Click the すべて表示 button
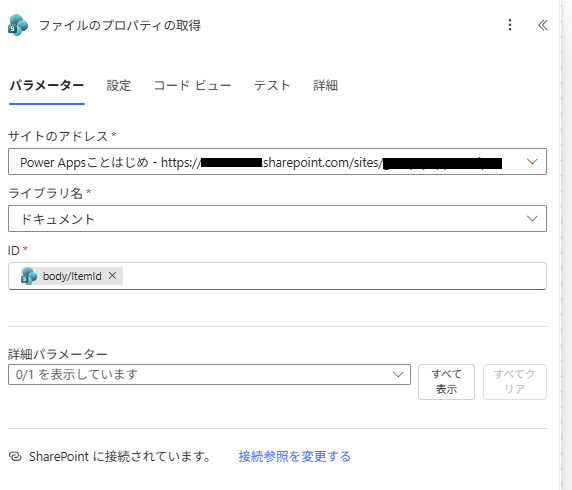The width and height of the screenshot is (572, 490). pos(446,382)
